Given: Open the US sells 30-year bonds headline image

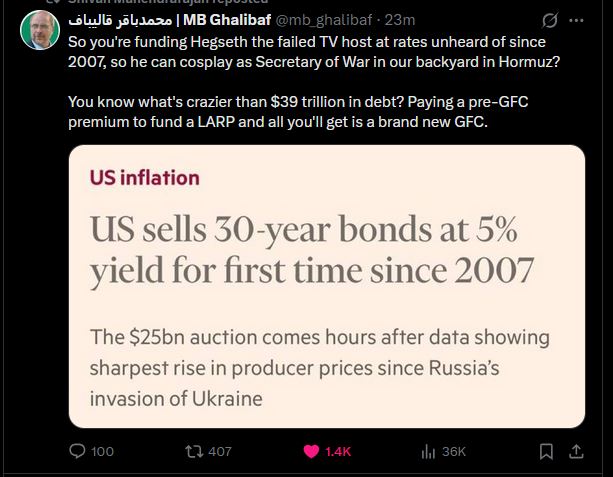Looking at the screenshot, I should [327, 286].
